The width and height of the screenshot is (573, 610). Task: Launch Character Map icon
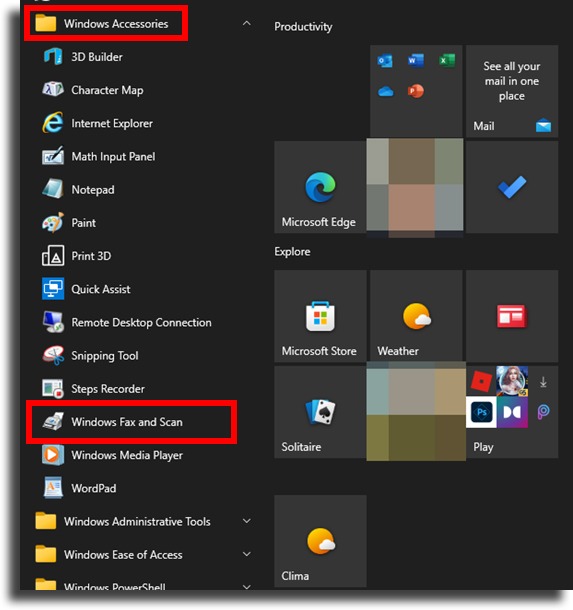(x=53, y=90)
